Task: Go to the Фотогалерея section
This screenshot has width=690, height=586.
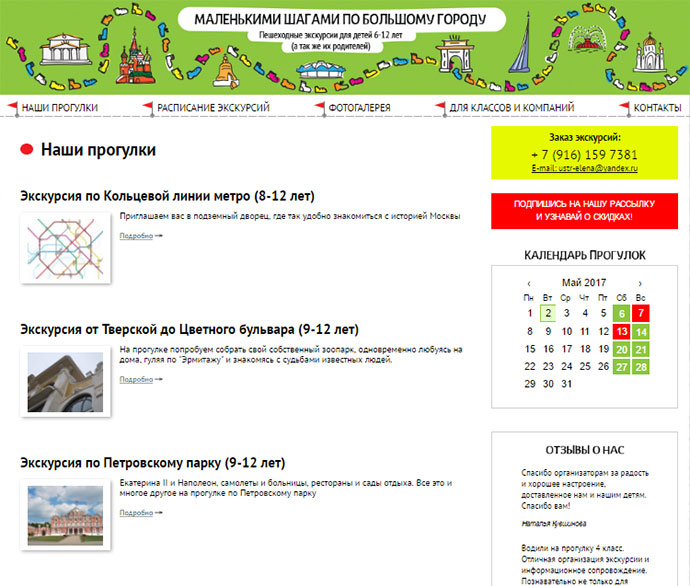Action: 360,108
